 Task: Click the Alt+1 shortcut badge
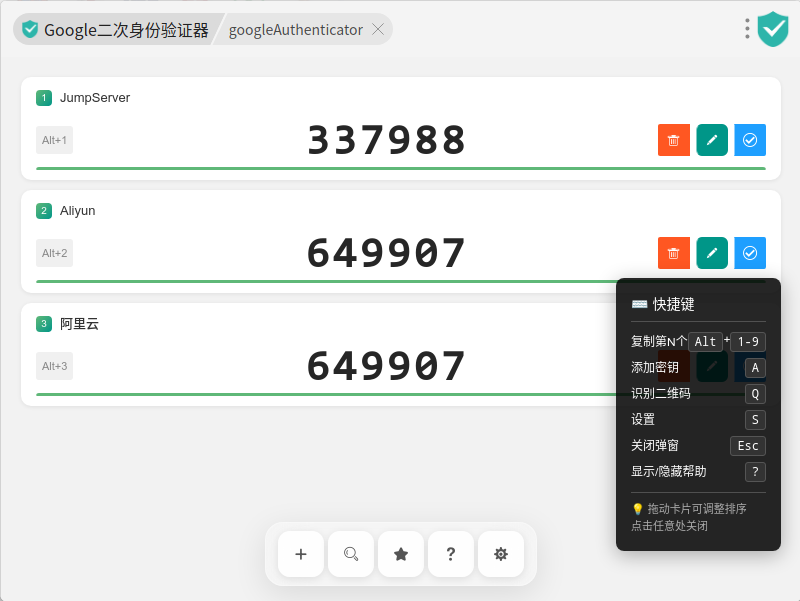pos(54,140)
